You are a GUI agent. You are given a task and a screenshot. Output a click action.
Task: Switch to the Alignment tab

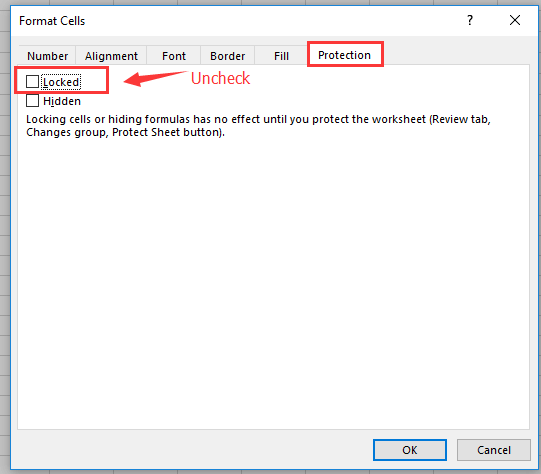point(111,56)
